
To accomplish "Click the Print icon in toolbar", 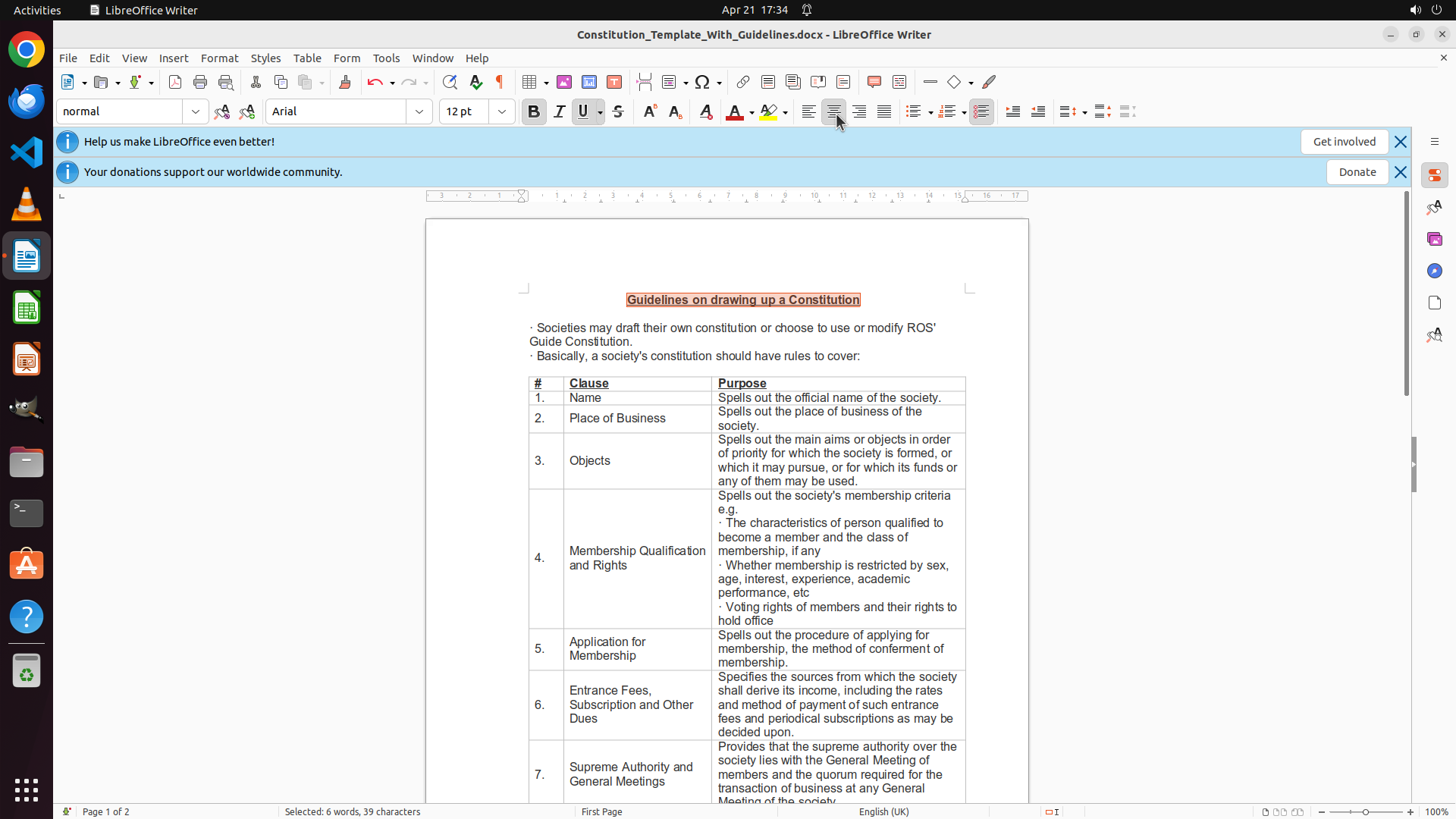I will (x=200, y=82).
